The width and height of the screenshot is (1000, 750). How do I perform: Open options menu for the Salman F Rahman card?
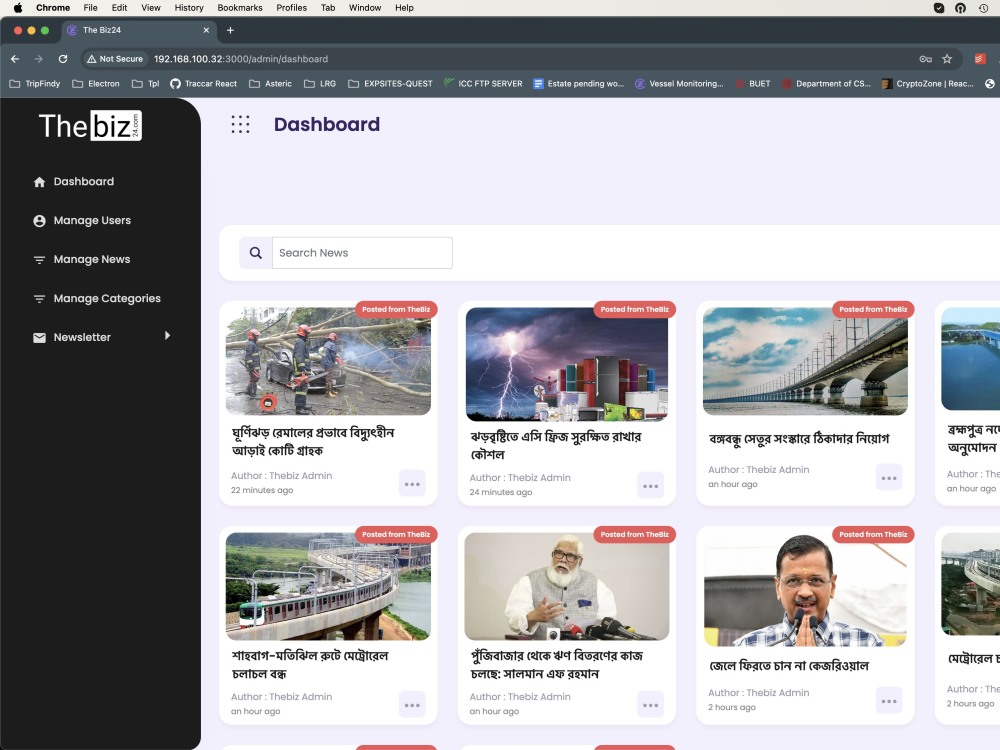point(651,705)
